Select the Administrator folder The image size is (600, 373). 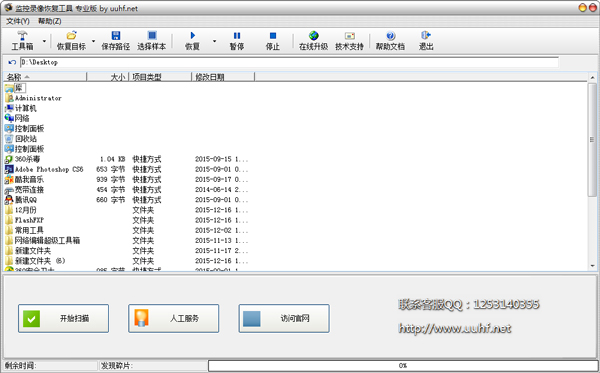(33, 98)
